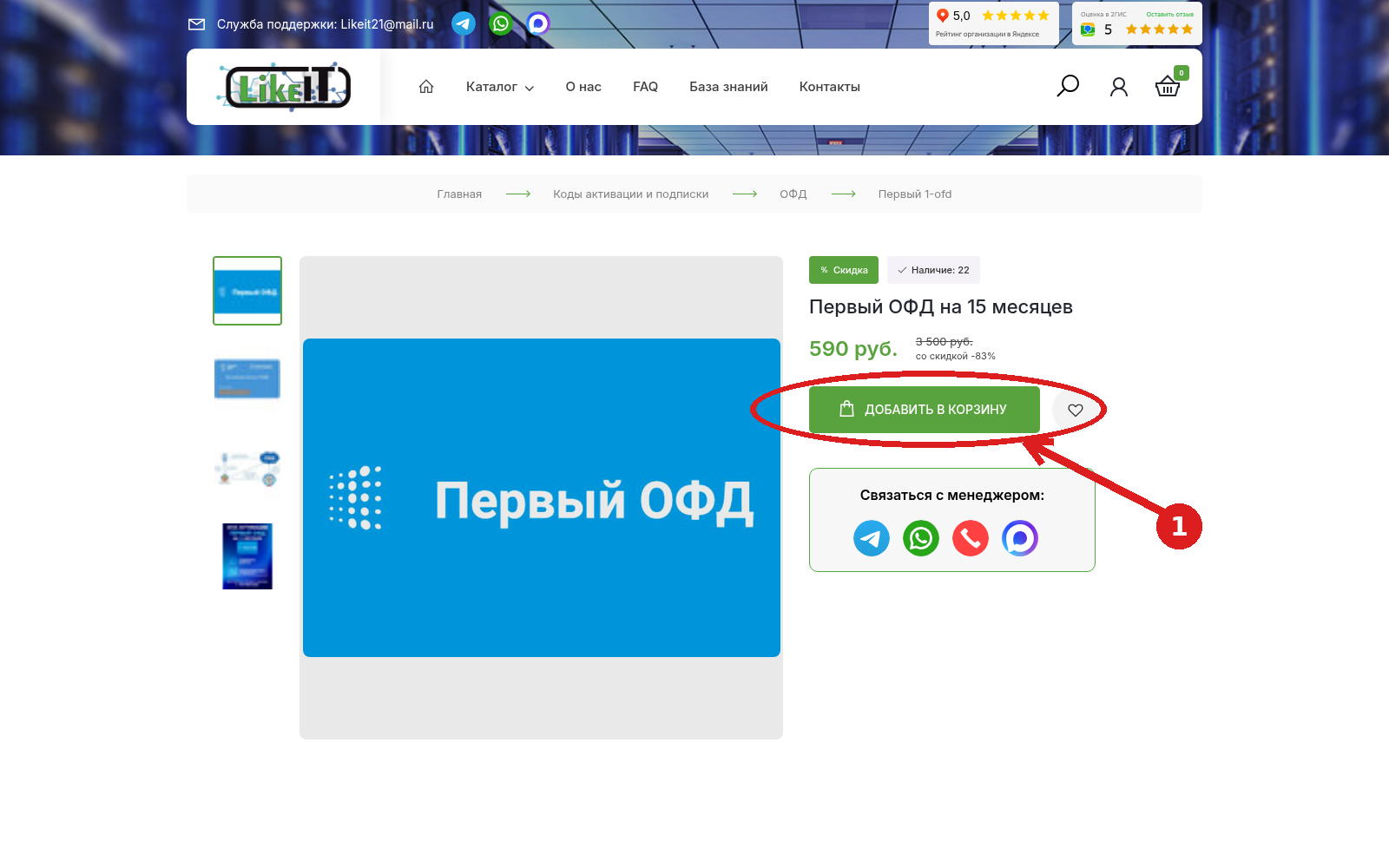Click the LikeIT logo
Image resolution: width=1389 pixels, height=868 pixels.
284,87
